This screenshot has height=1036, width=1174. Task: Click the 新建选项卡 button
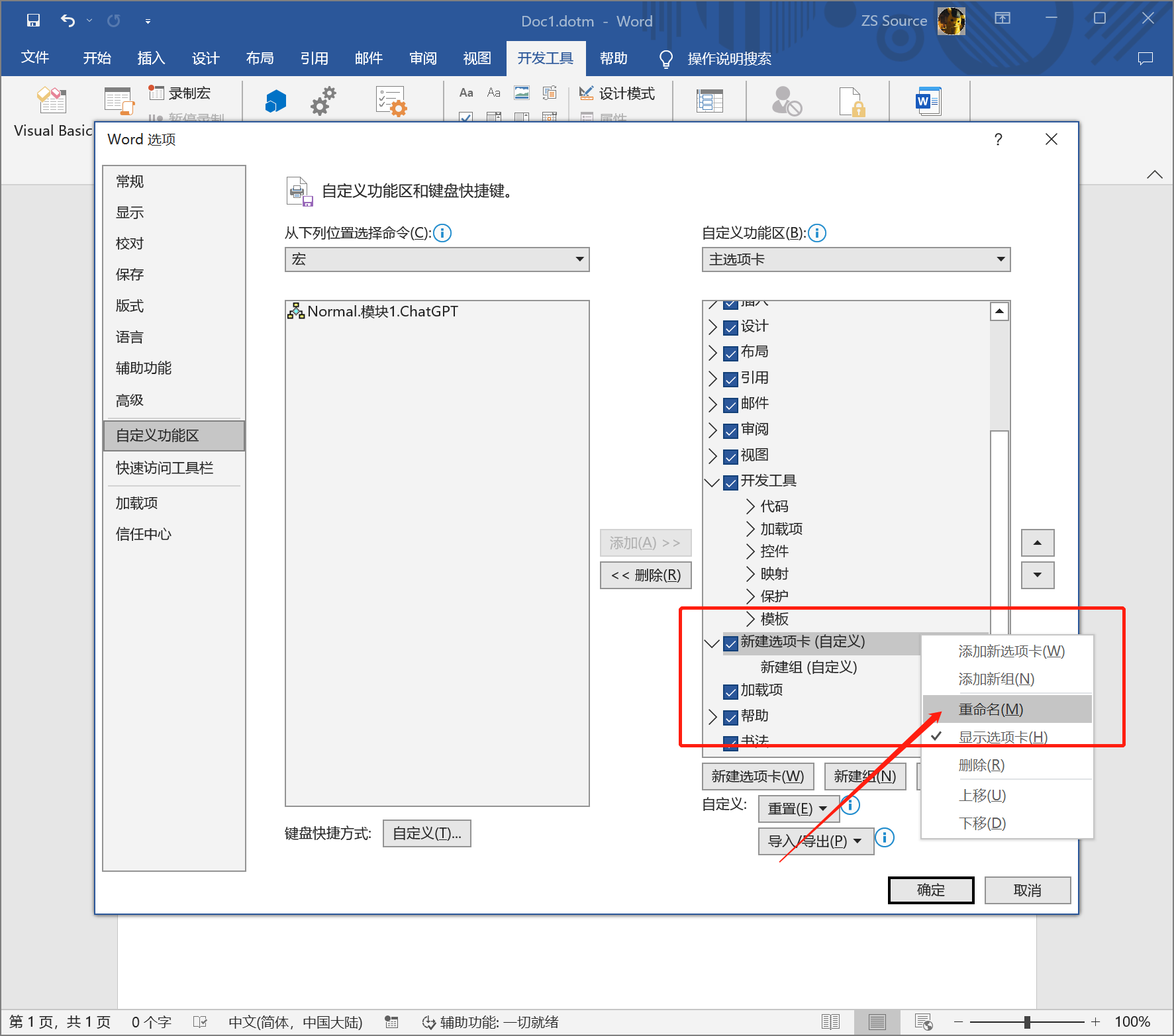(x=758, y=777)
